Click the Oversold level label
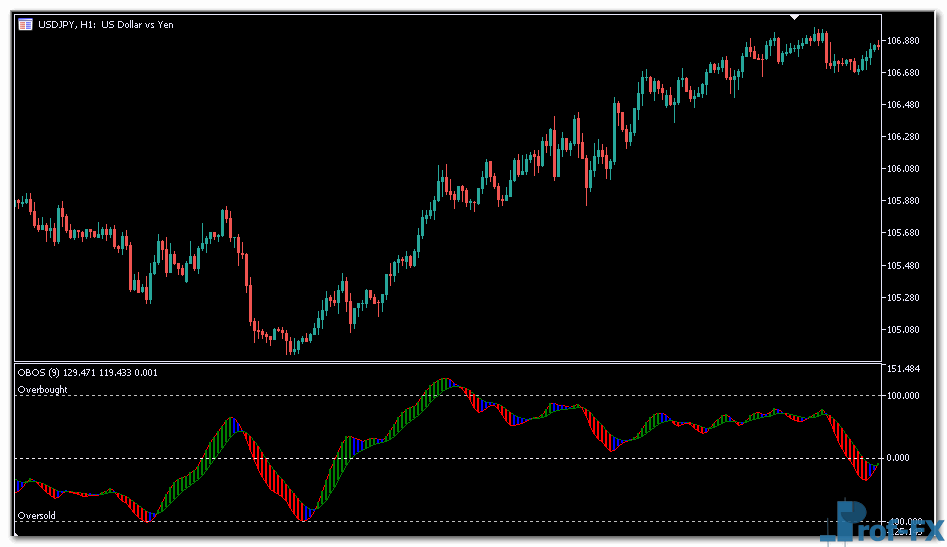Image resolution: width=947 pixels, height=547 pixels. (37, 515)
